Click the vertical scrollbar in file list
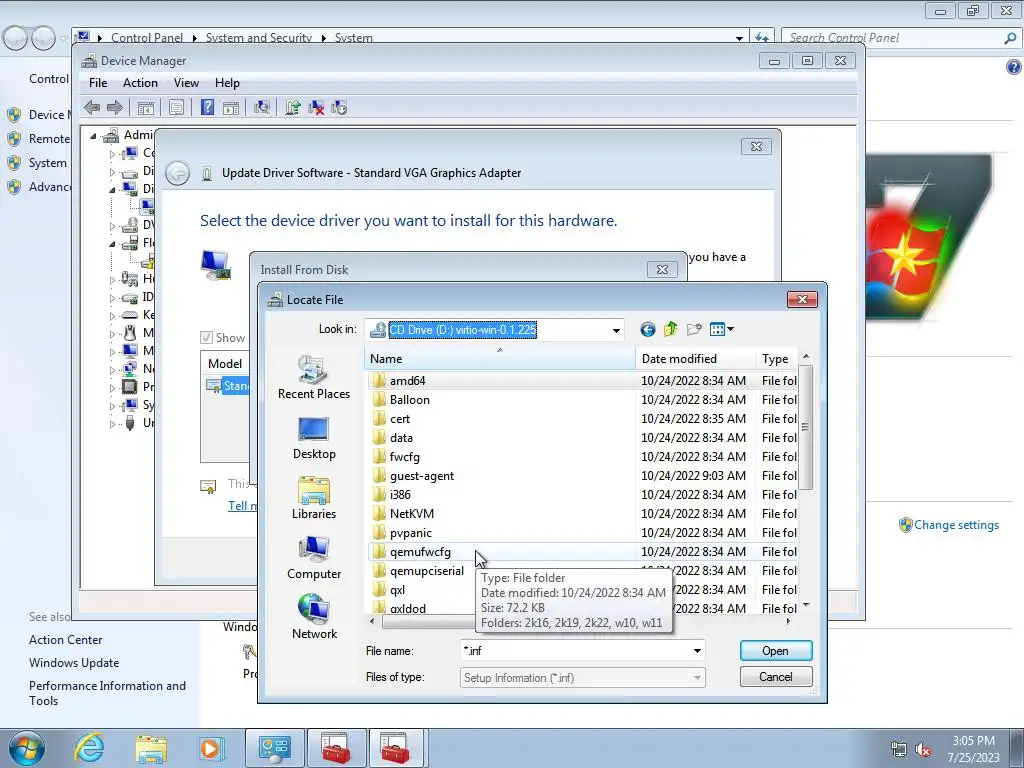This screenshot has height=768, width=1024. pyautogui.click(x=806, y=428)
